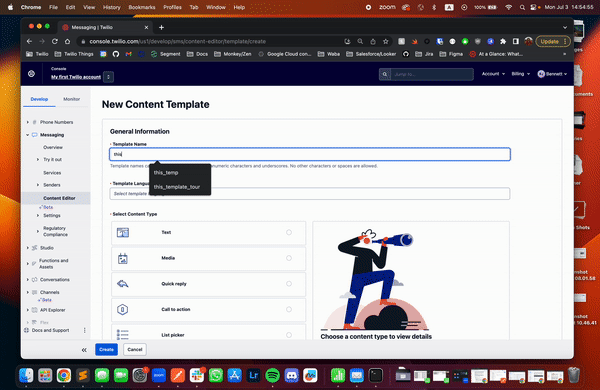Collapse the sidebar with the double-chevron icon
Screen dimensions: 600x390
[x=84, y=350]
